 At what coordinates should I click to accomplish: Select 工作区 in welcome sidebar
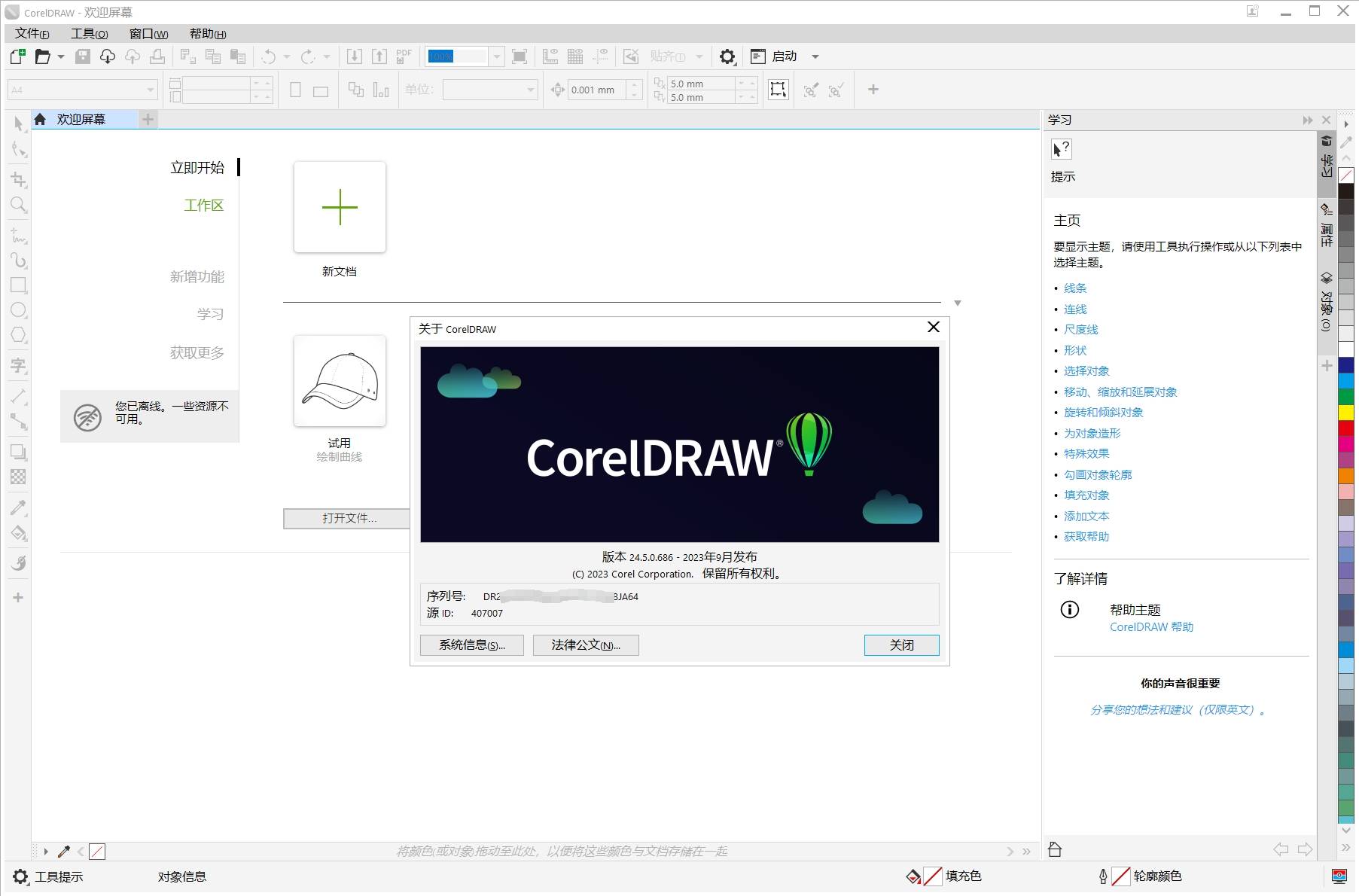pyautogui.click(x=203, y=206)
